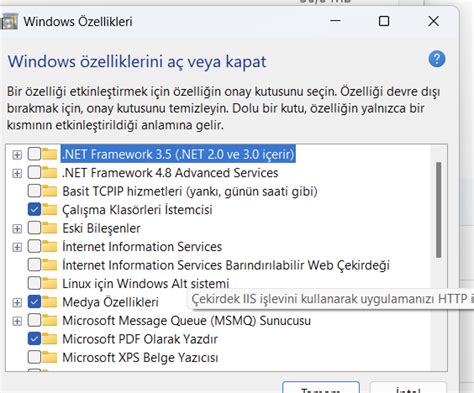Select Çalışma Klasörleri İstemcisi row text
The image size is (474, 393).
137,210
